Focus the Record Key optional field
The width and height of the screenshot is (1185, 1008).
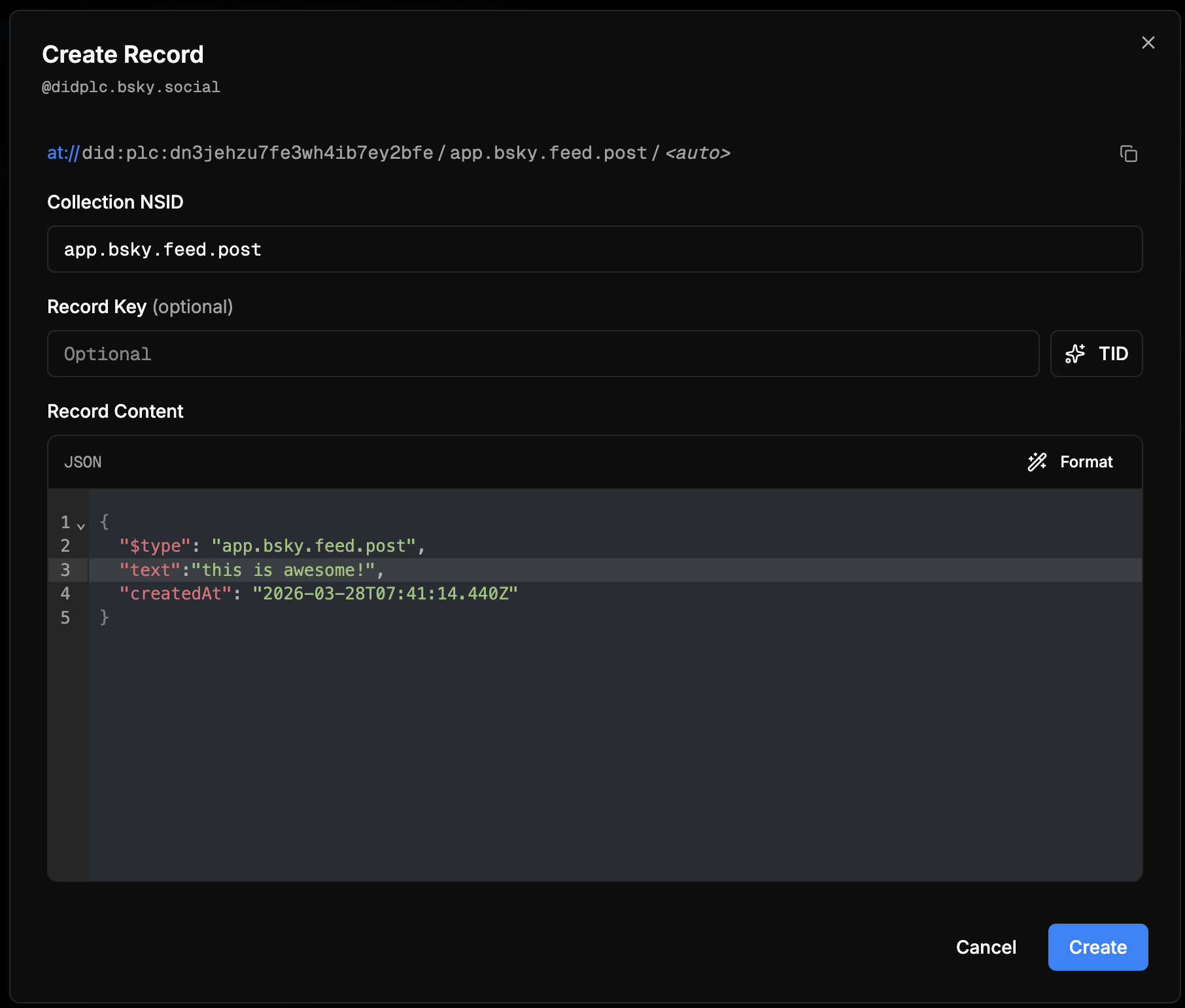coord(543,354)
